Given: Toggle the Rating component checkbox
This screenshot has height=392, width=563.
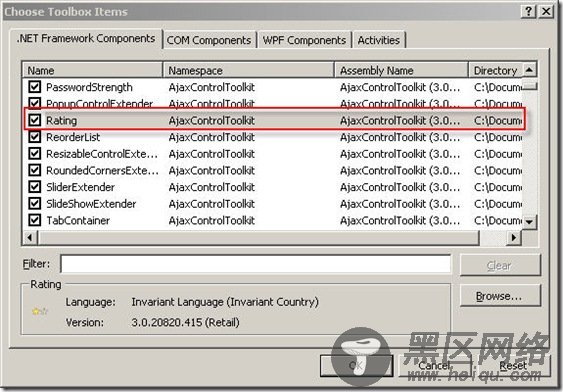Looking at the screenshot, I should click(34, 120).
